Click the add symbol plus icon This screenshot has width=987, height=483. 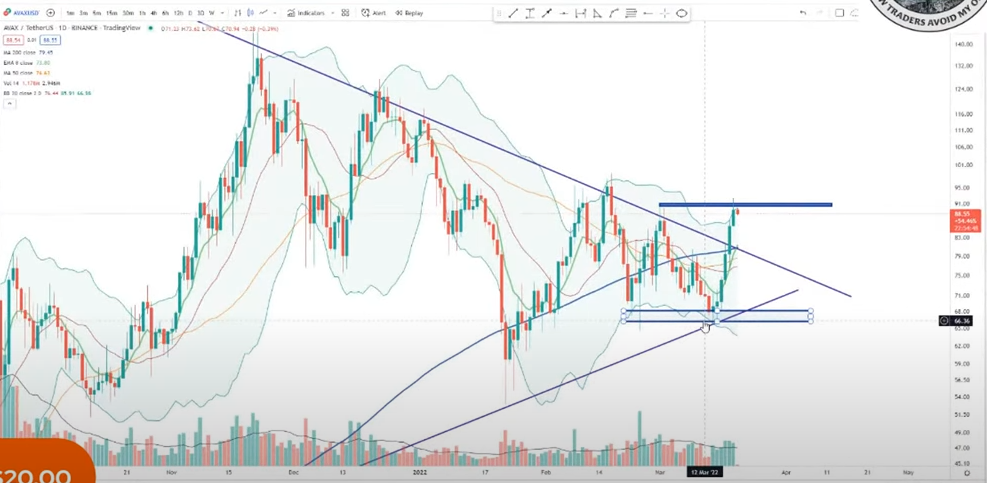coord(51,13)
